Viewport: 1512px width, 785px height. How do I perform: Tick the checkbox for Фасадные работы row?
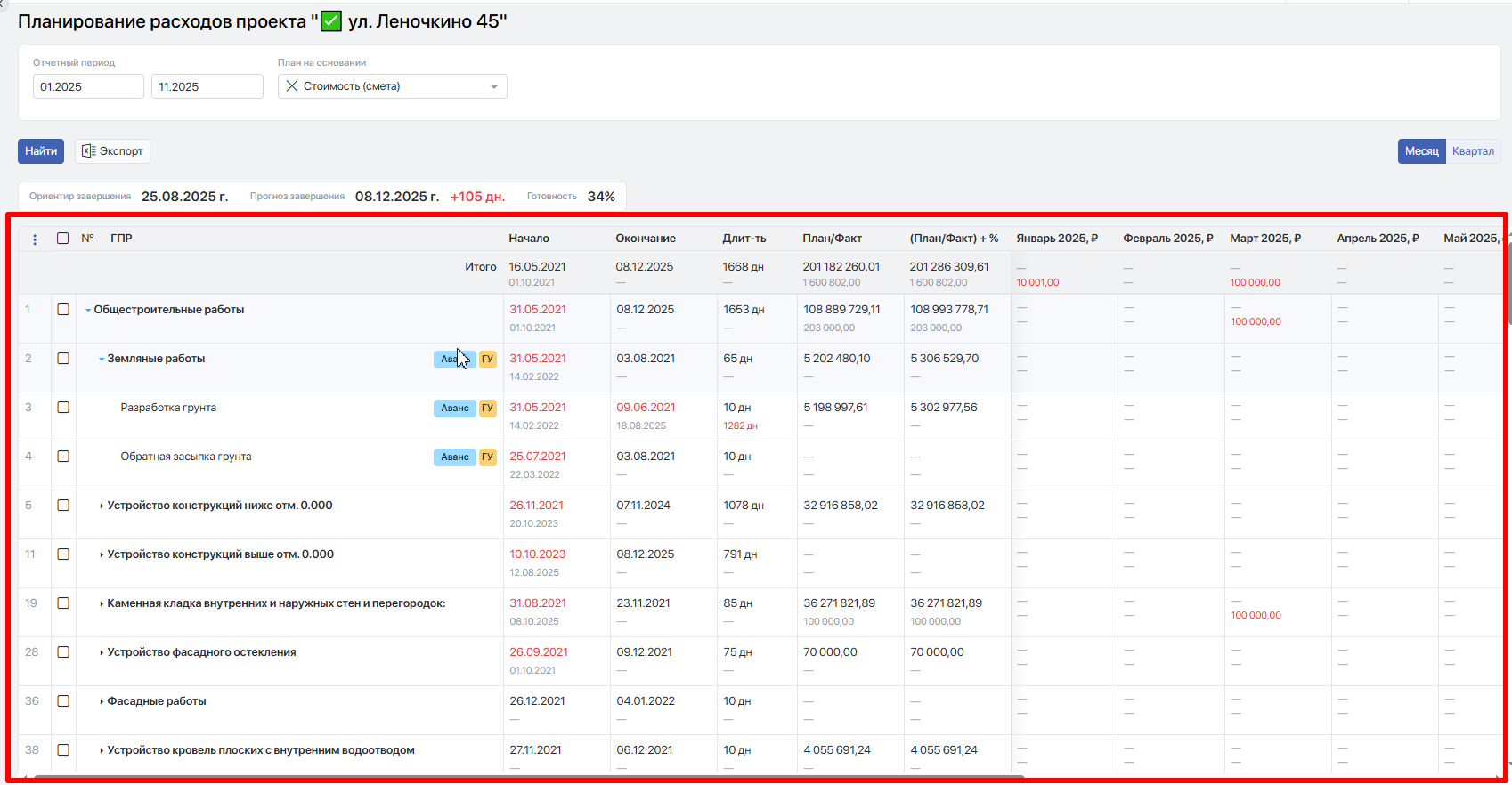tap(63, 701)
